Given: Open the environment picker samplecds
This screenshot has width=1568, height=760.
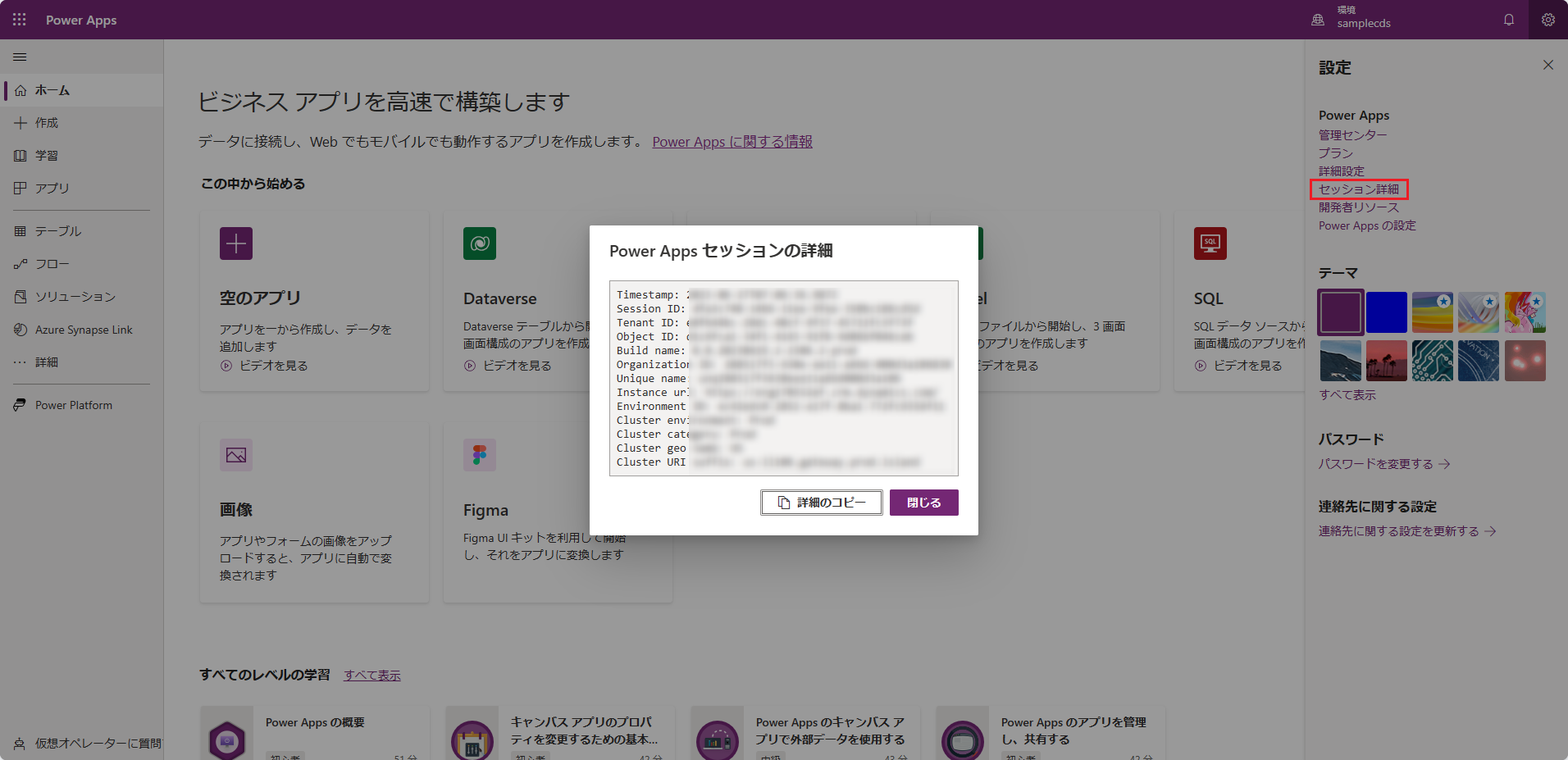Looking at the screenshot, I should [1351, 20].
